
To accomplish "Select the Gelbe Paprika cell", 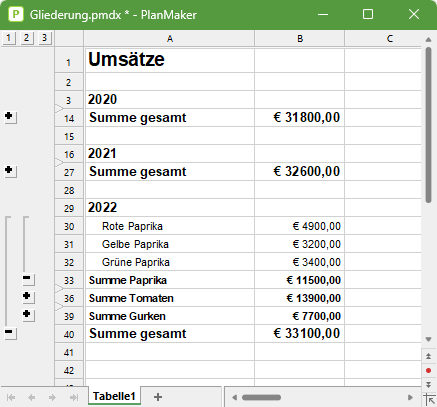I will click(170, 244).
